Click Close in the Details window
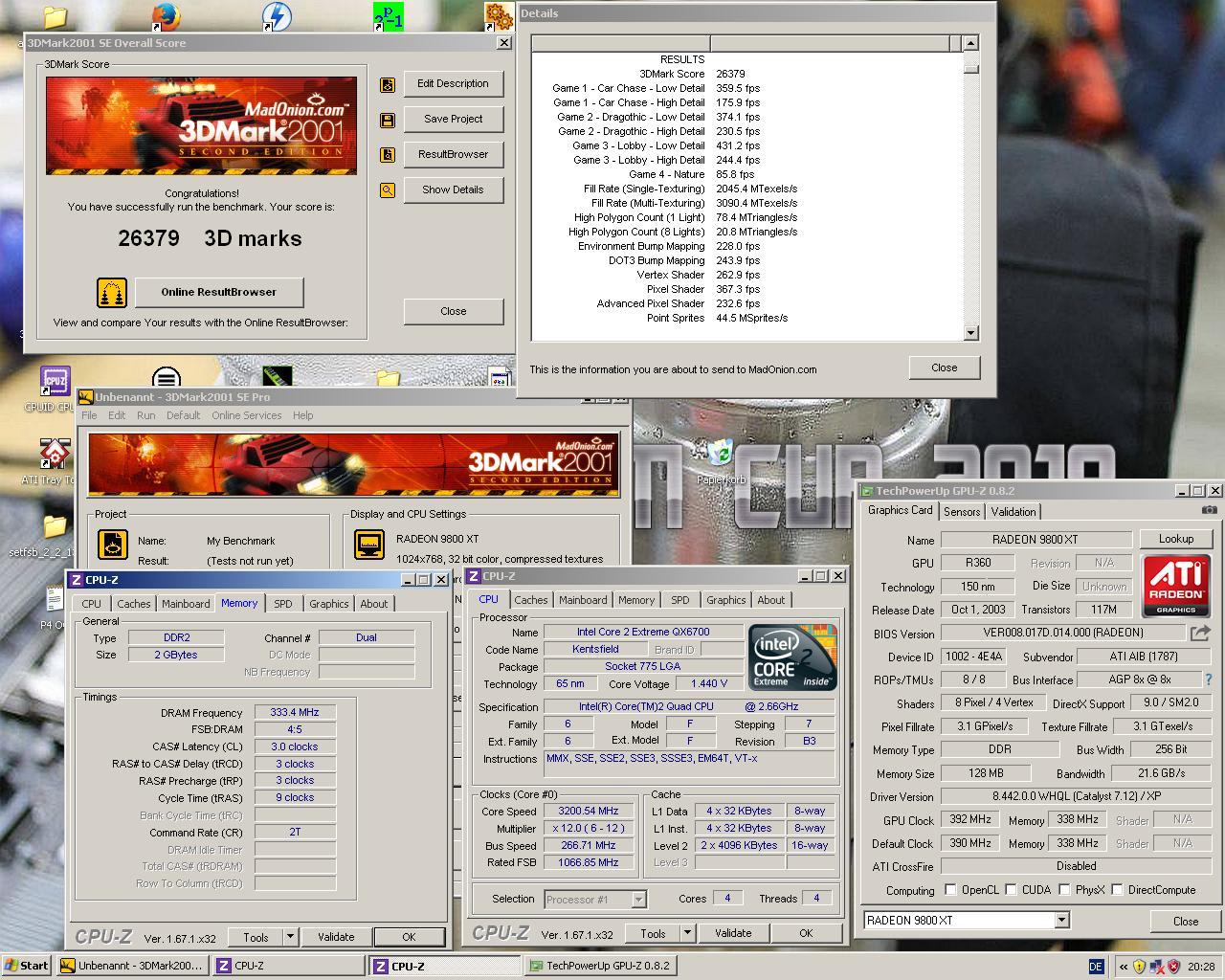 point(945,368)
